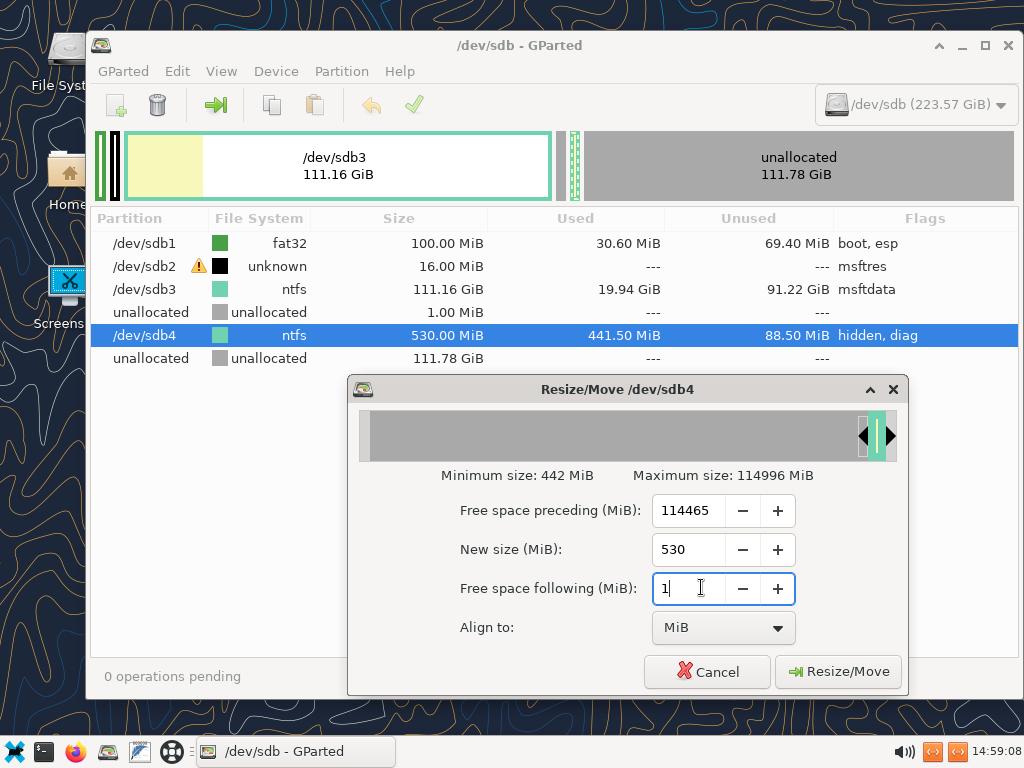Click the delete partition trash icon
1024x768 pixels.
pyautogui.click(x=157, y=105)
